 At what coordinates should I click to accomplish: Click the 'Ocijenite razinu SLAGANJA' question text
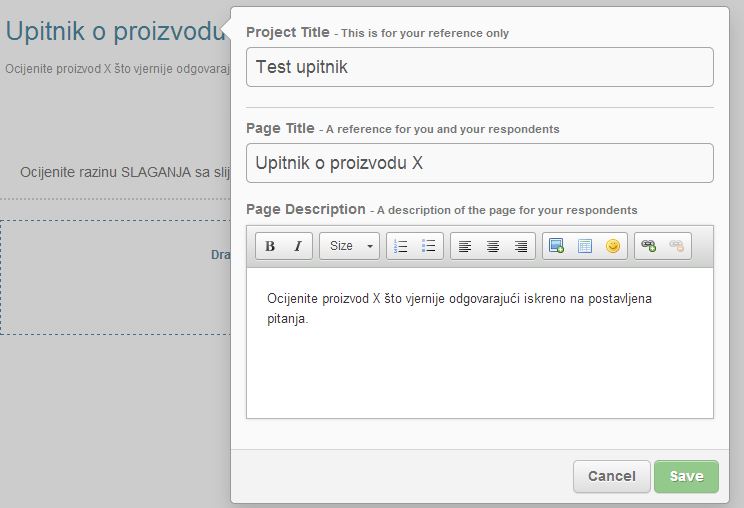click(125, 172)
